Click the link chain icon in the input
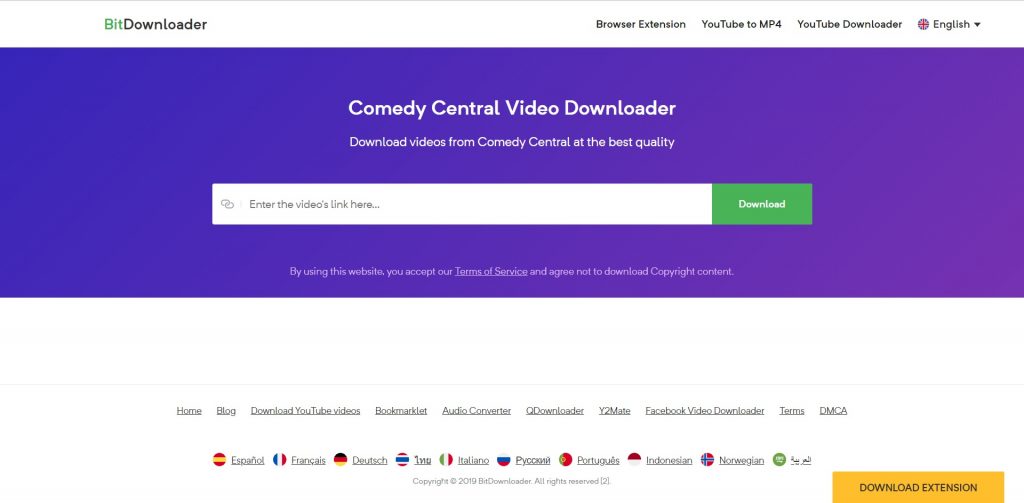This screenshot has height=503, width=1024. 227,204
